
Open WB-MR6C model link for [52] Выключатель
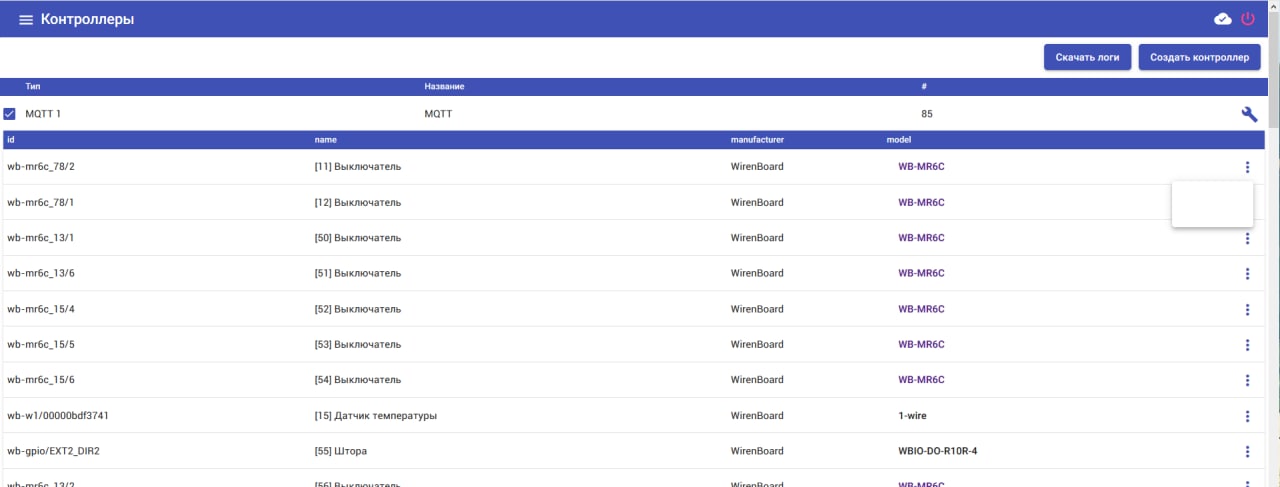[921, 309]
